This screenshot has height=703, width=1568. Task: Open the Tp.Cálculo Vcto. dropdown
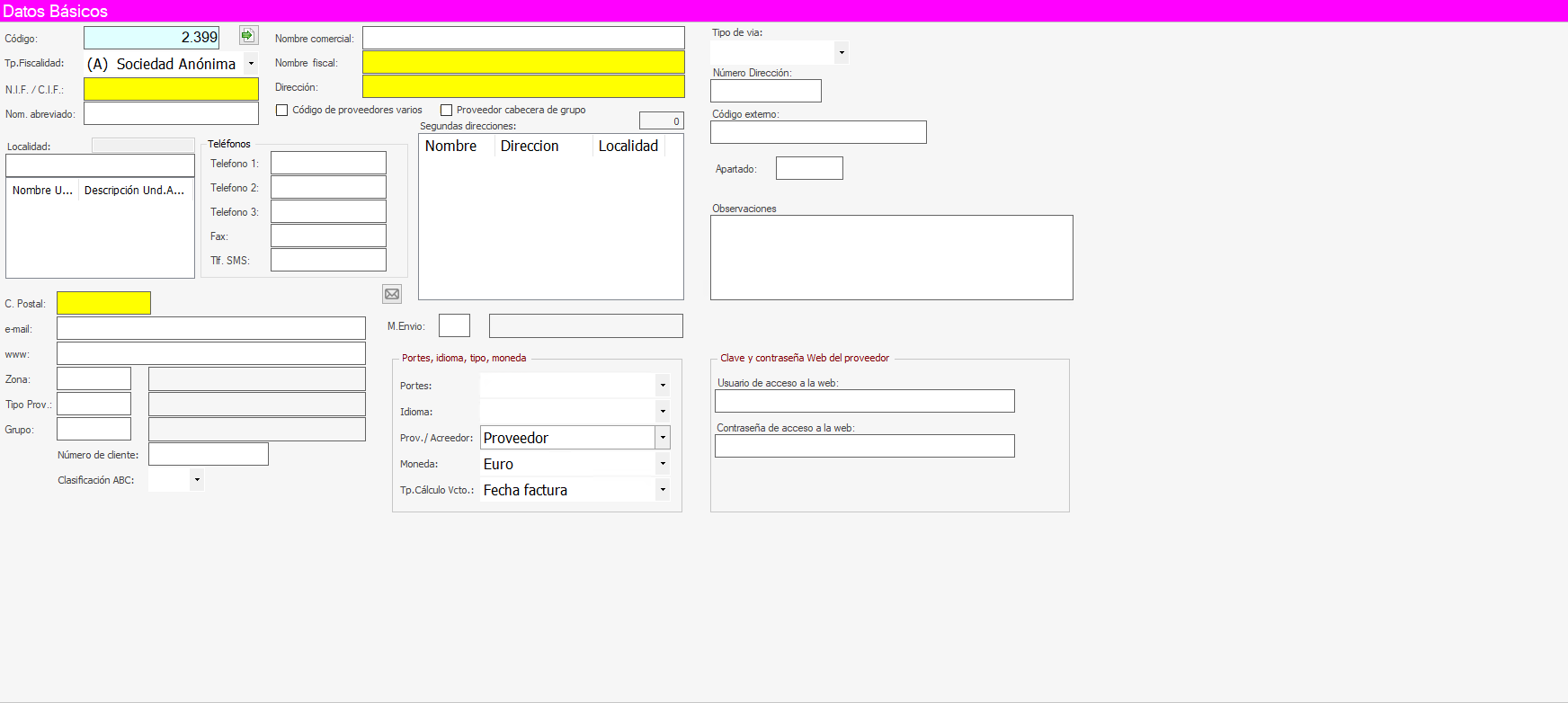click(x=663, y=490)
